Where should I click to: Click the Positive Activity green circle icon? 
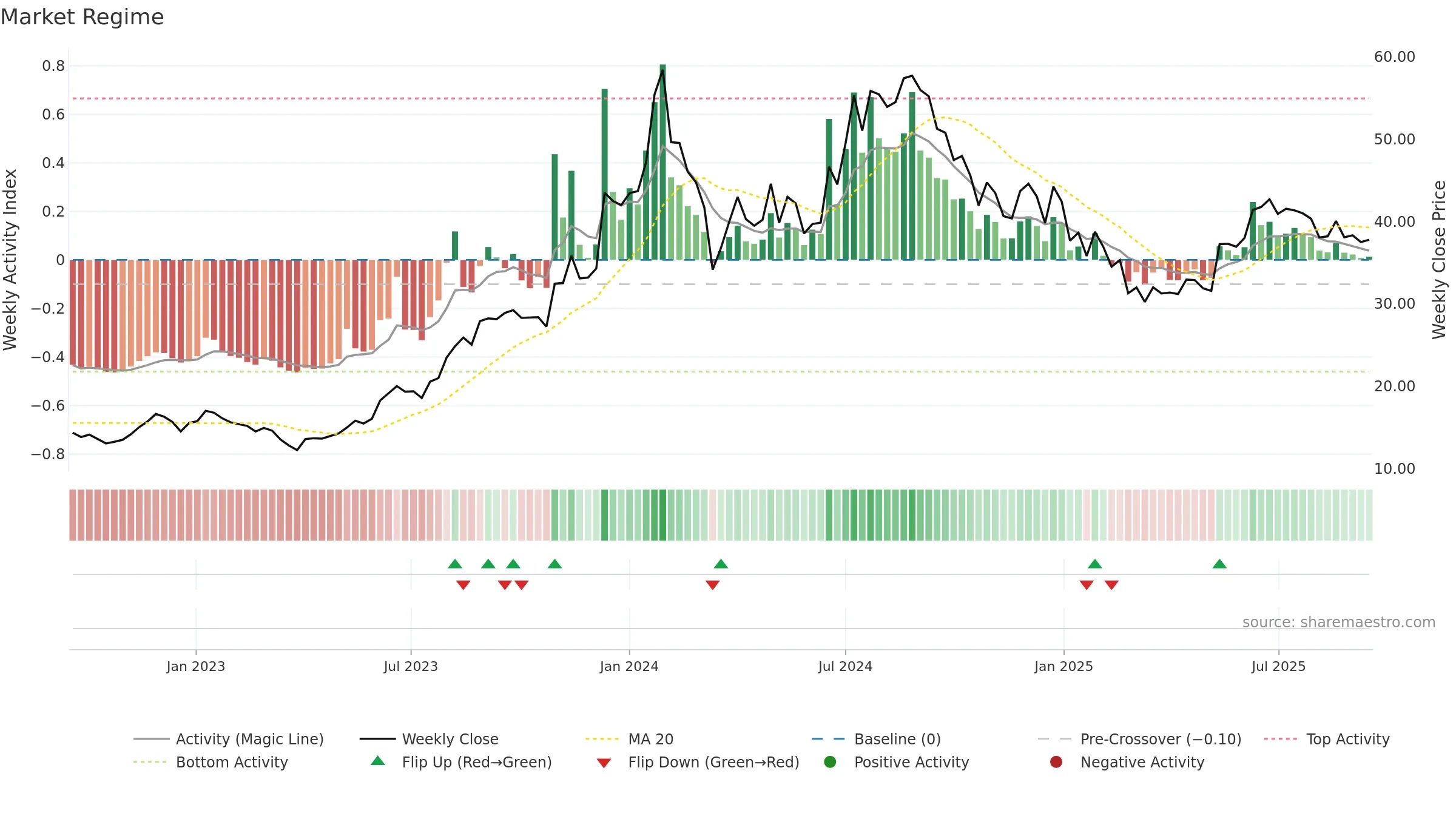point(830,762)
